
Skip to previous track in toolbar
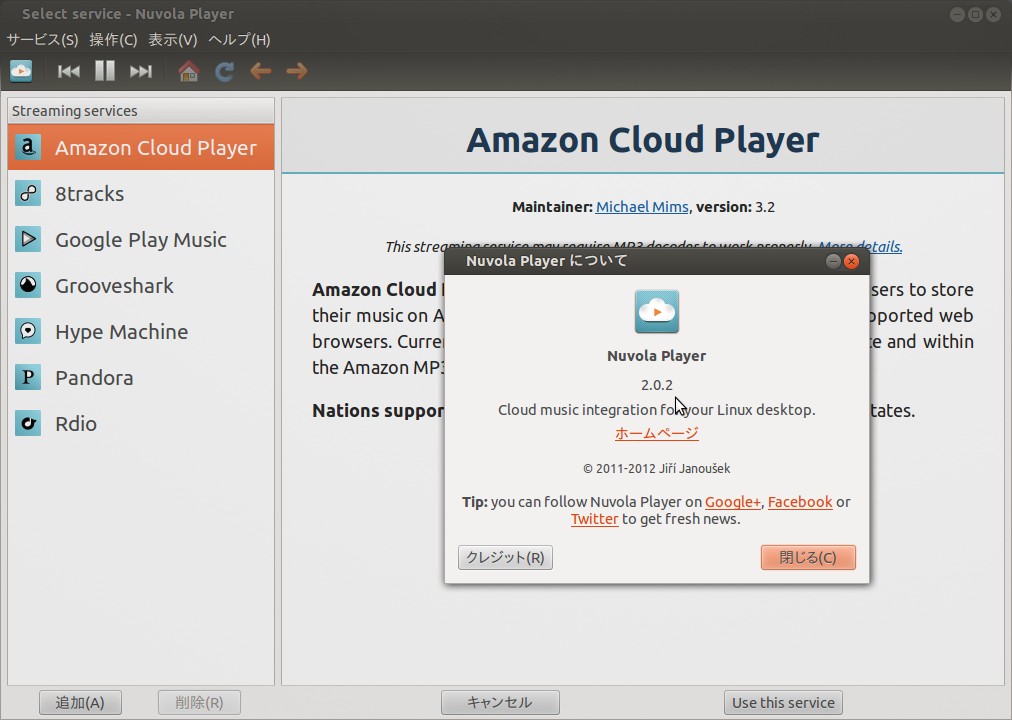(68, 71)
